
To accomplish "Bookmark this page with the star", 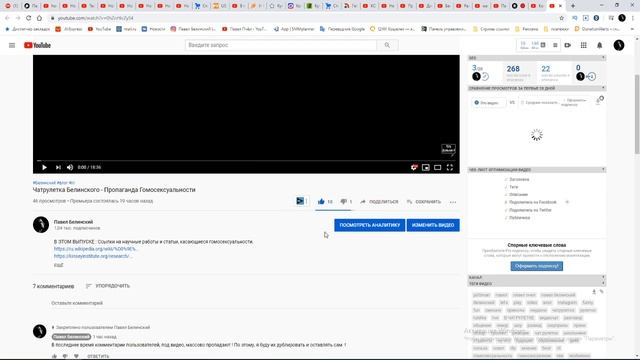I will [x=561, y=18].
